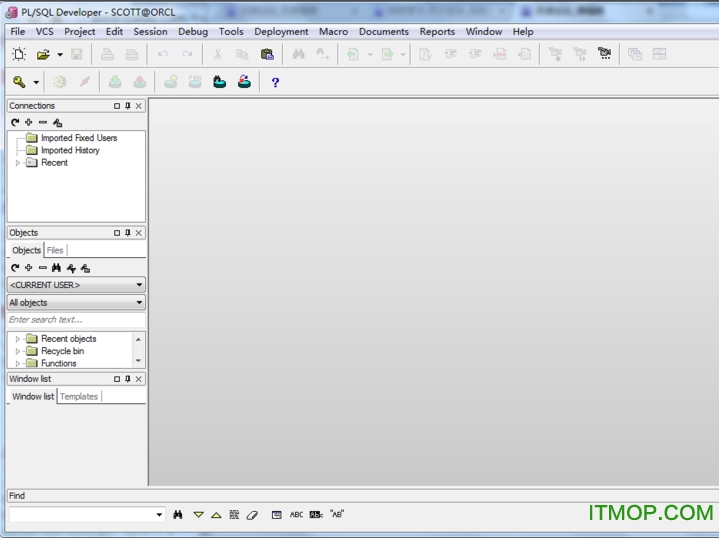The image size is (719, 538).
Task: Select the Objects tab
Action: coord(27,250)
